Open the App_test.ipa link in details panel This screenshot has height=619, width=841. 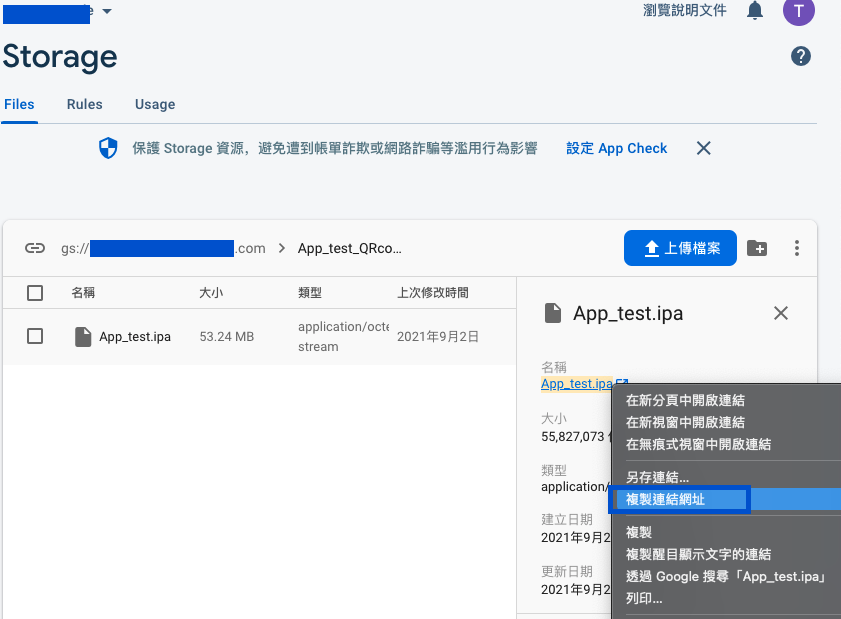(577, 384)
